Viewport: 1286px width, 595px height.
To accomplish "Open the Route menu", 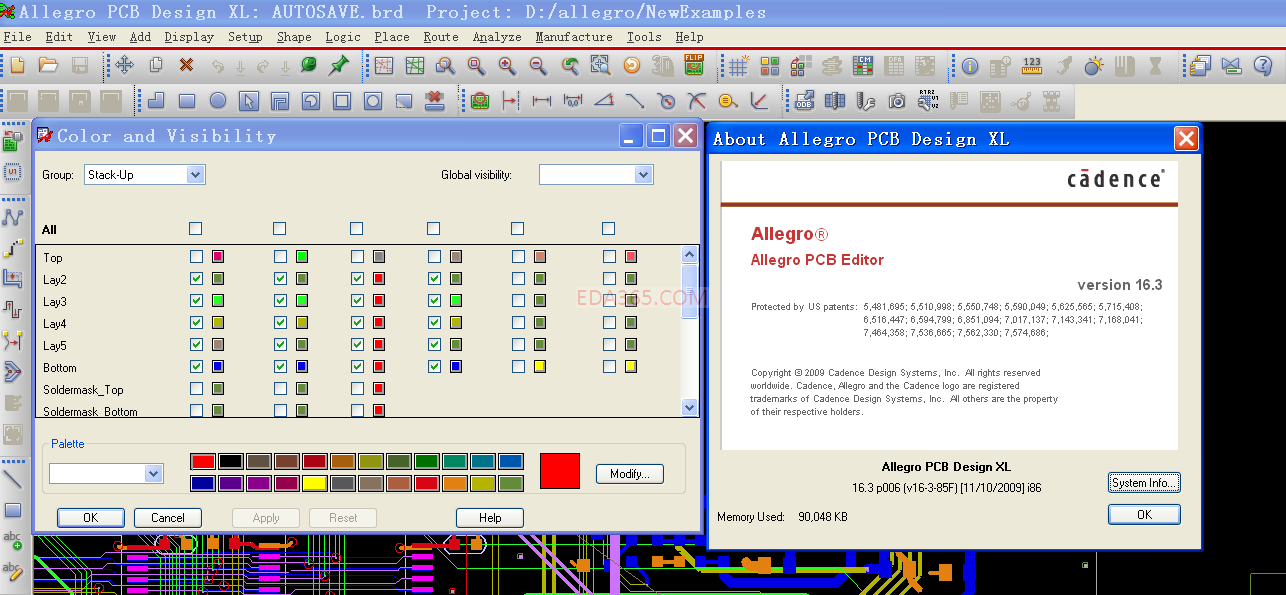I will pos(440,37).
